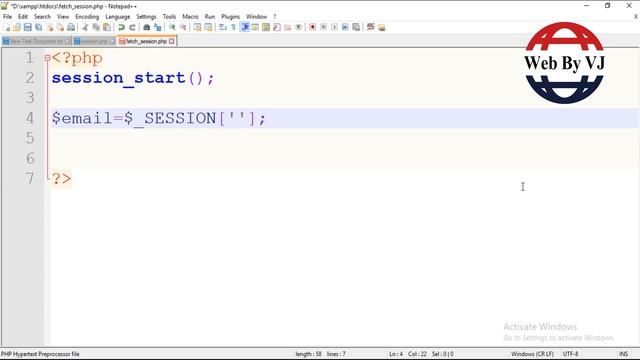Open the user defined language dialog icon

pyautogui.click(x=255, y=27)
